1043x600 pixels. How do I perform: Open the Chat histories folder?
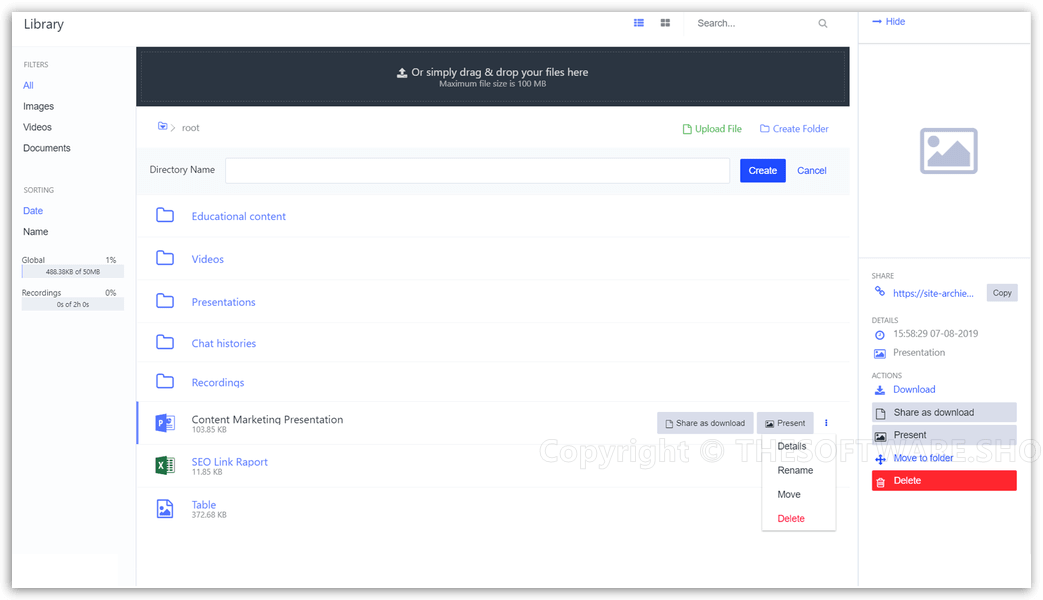[x=223, y=343]
